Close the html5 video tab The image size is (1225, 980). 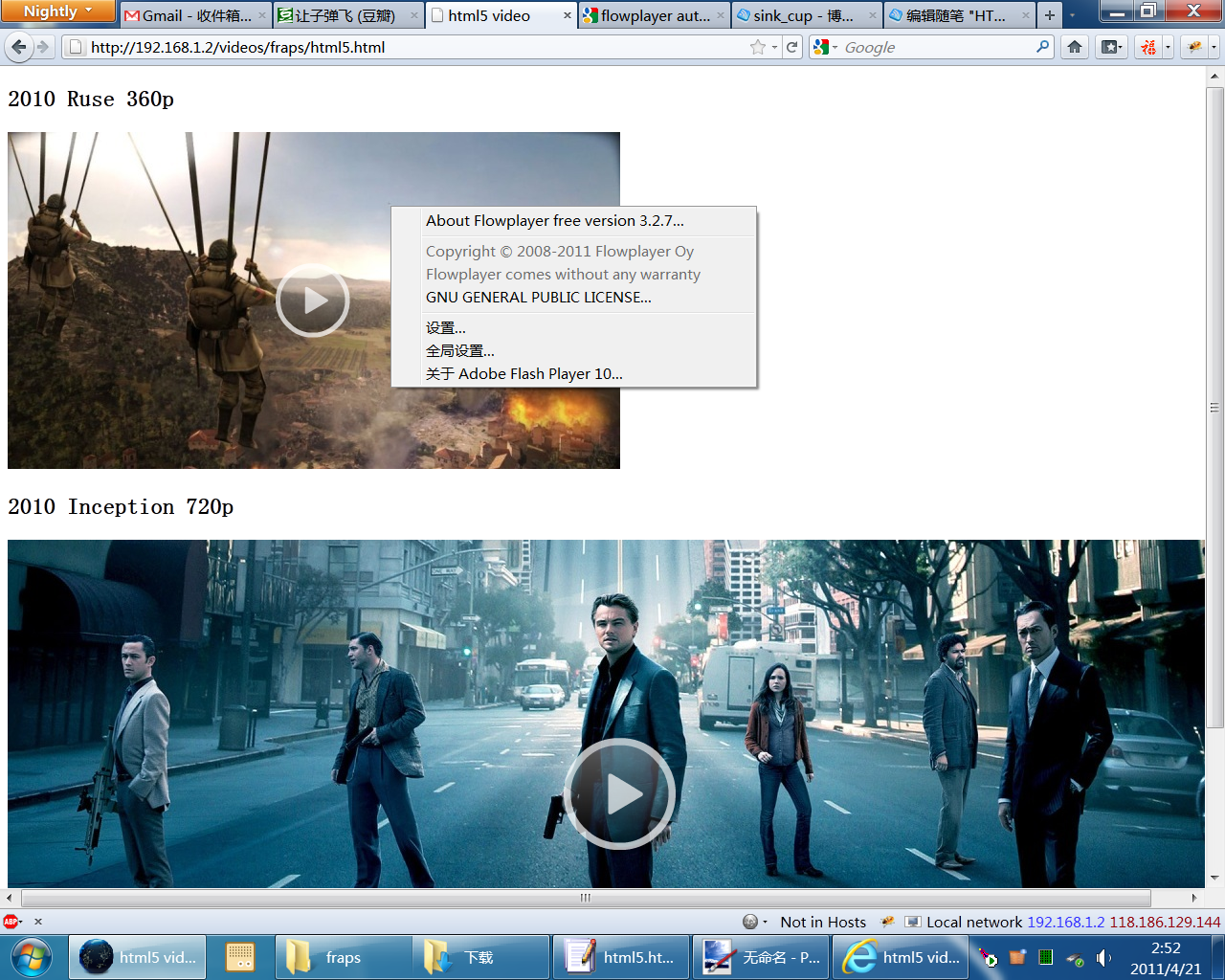pos(568,15)
